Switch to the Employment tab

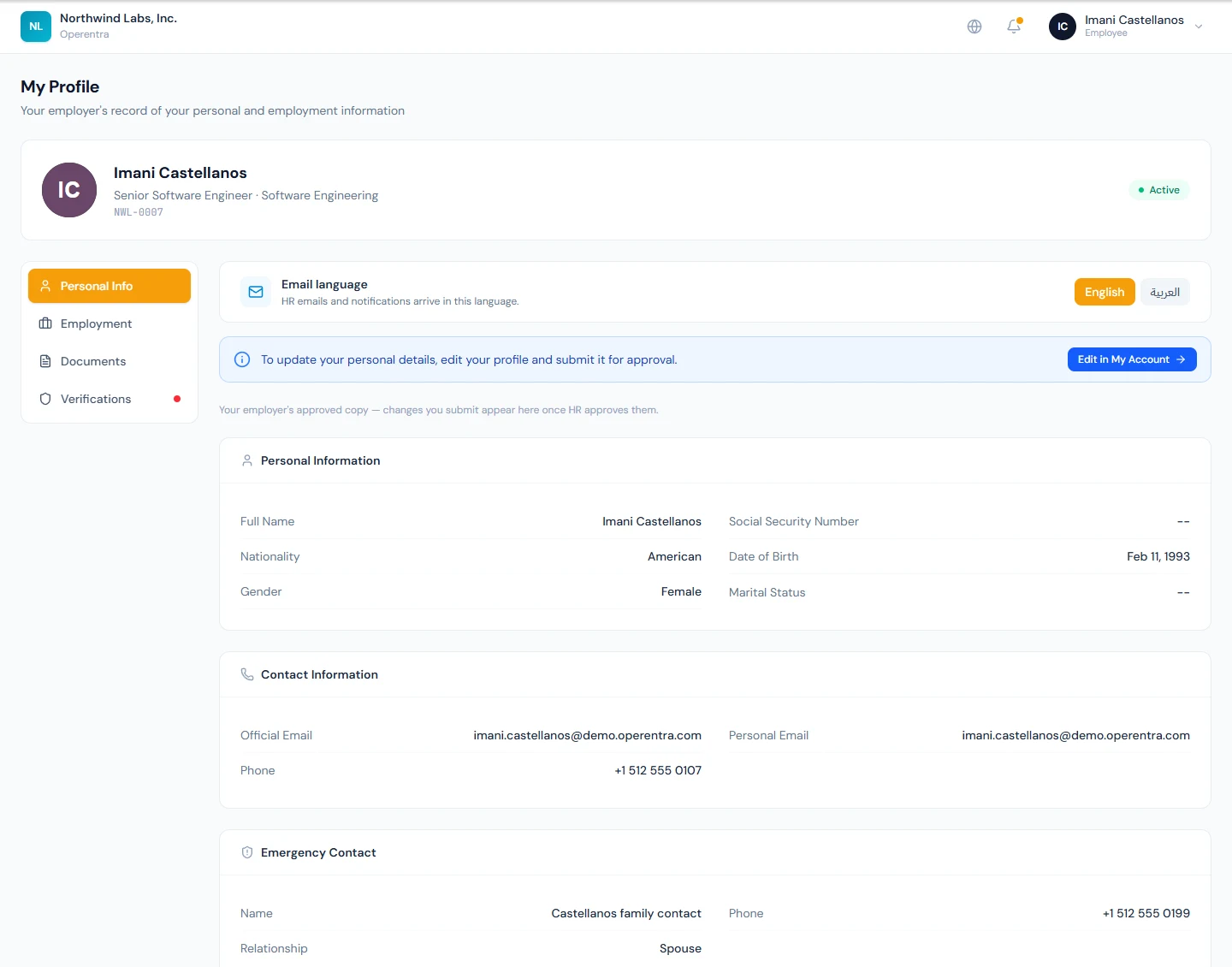click(x=110, y=323)
